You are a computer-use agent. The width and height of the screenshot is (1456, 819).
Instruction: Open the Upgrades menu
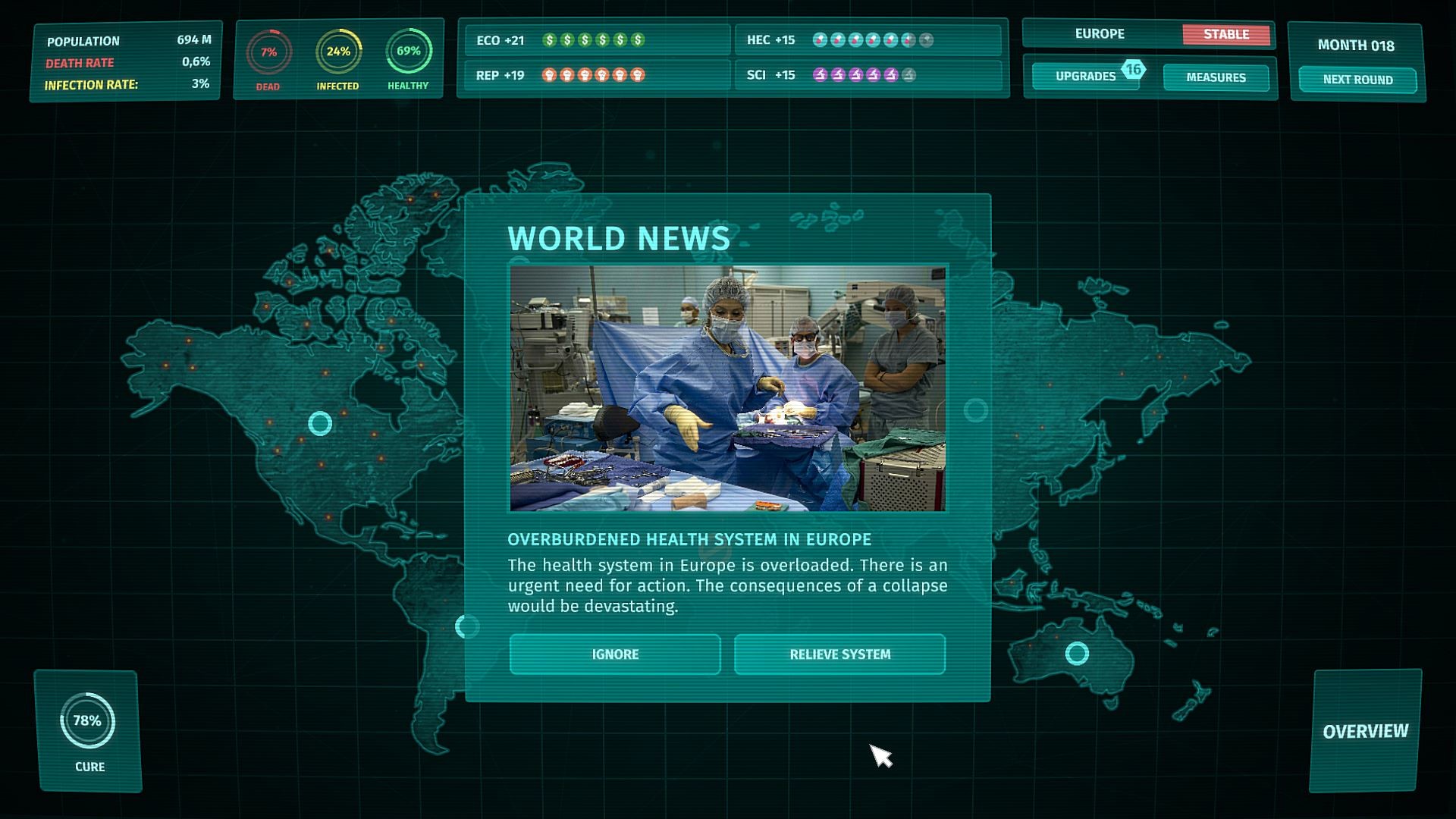[x=1084, y=77]
